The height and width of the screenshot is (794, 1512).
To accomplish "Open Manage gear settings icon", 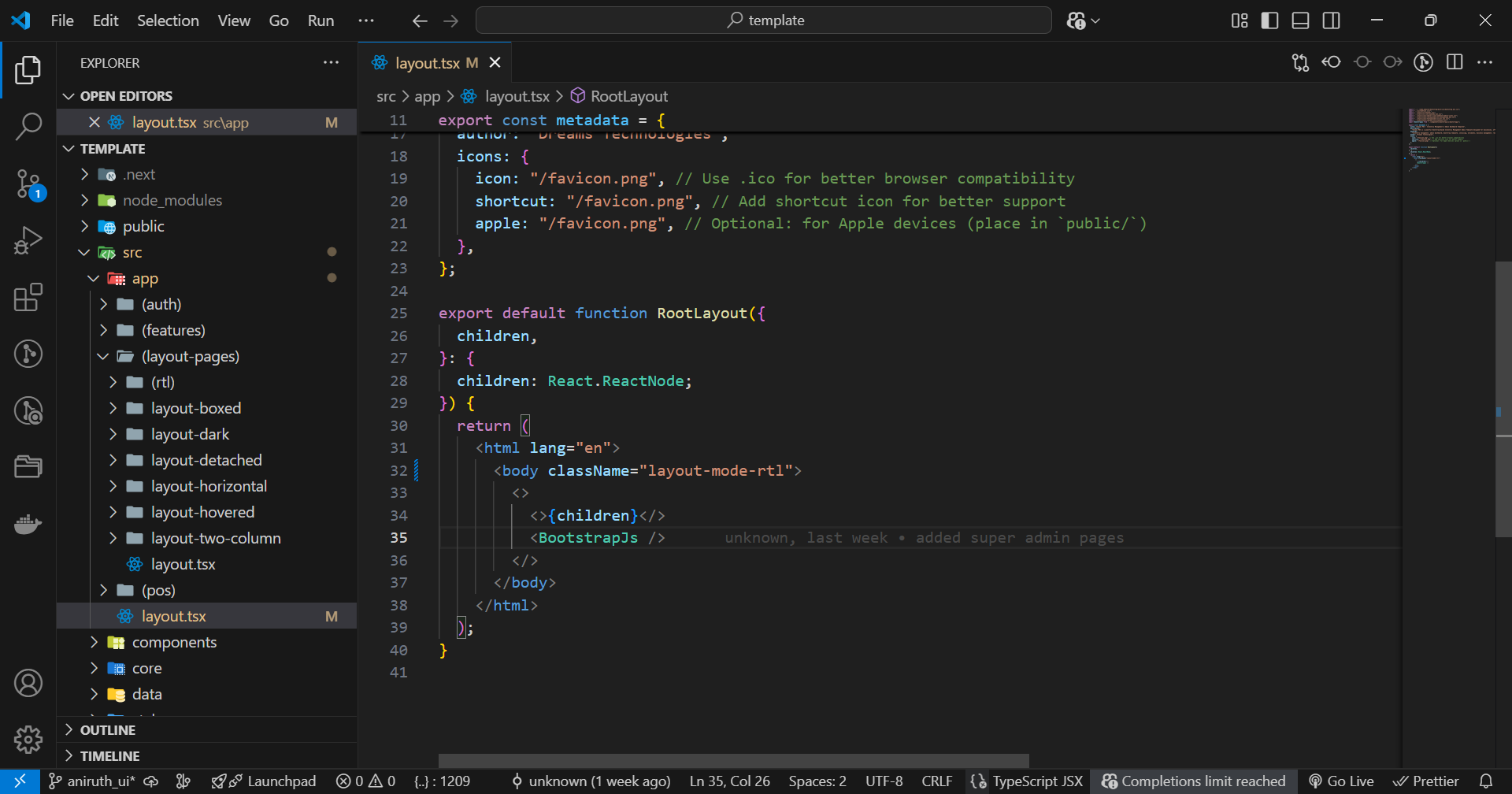I will (x=28, y=739).
